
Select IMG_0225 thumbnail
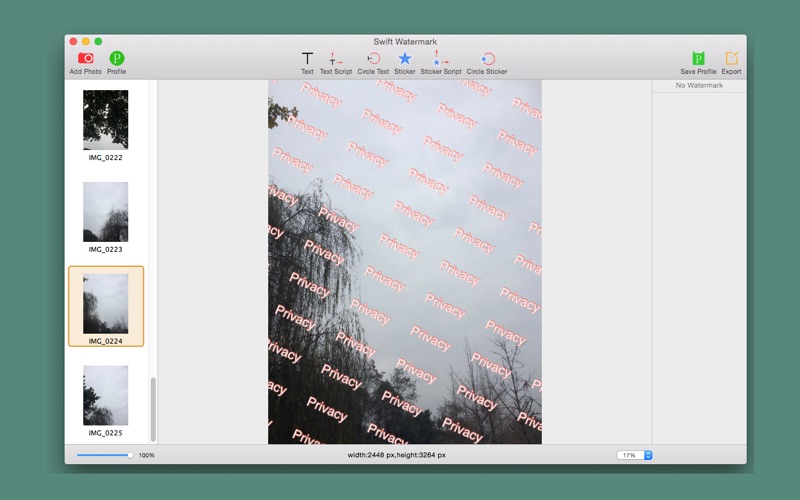coord(106,395)
